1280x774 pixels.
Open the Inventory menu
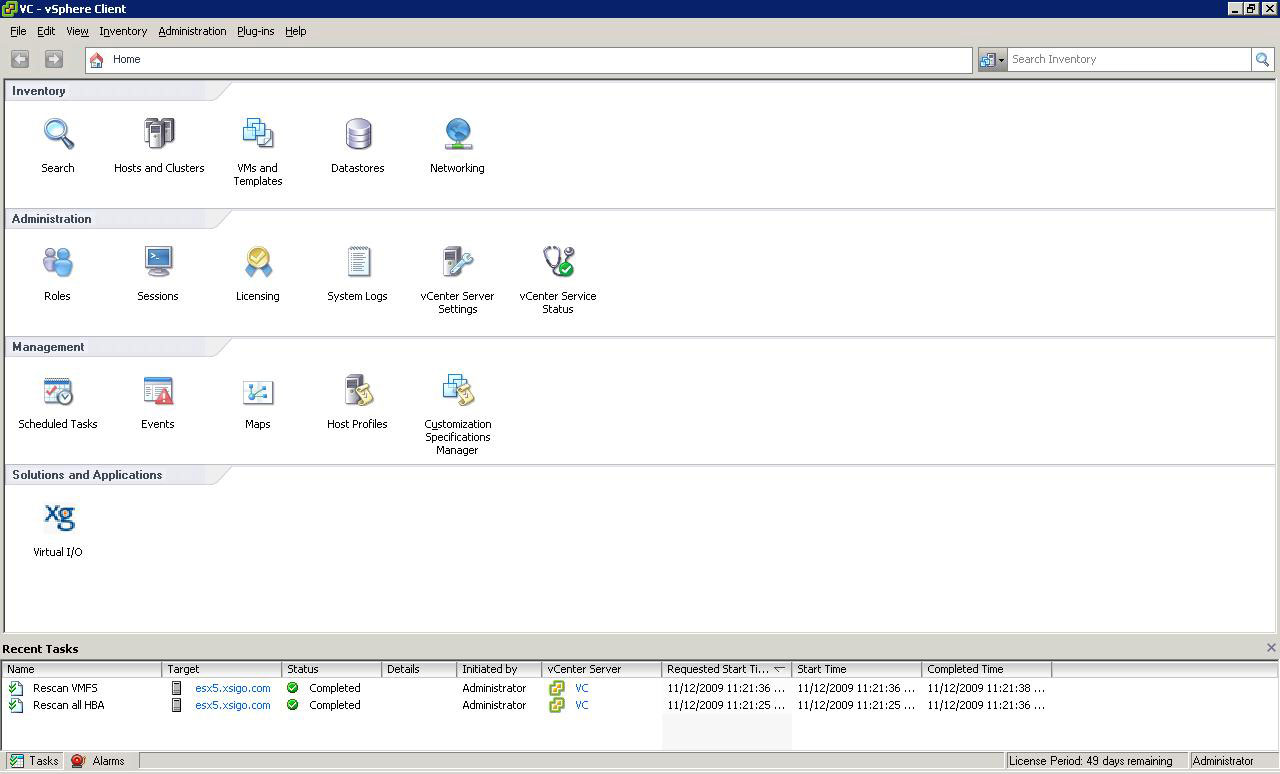[x=123, y=31]
